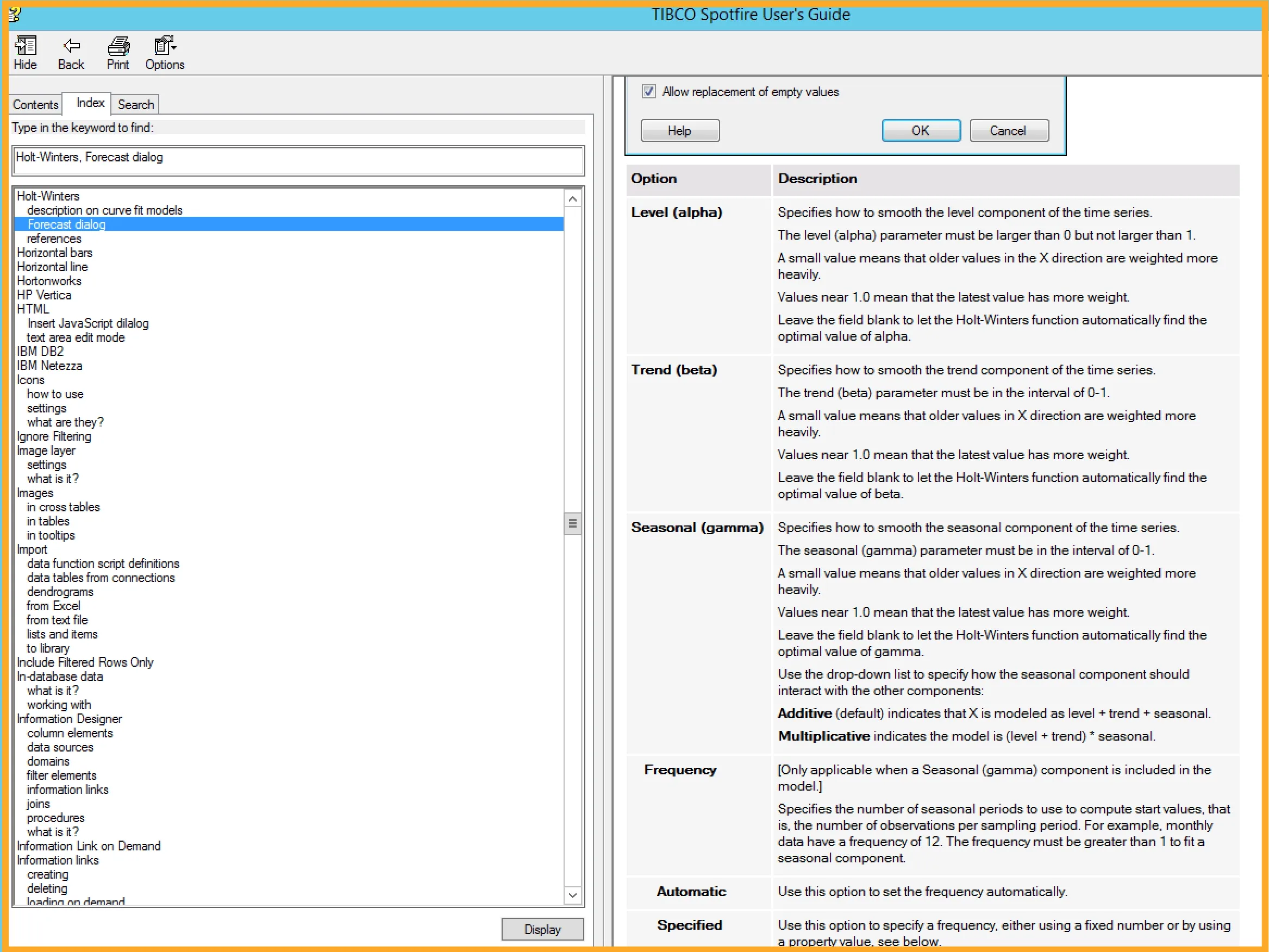Select the Icons index entry
1269x952 pixels.
[30, 380]
